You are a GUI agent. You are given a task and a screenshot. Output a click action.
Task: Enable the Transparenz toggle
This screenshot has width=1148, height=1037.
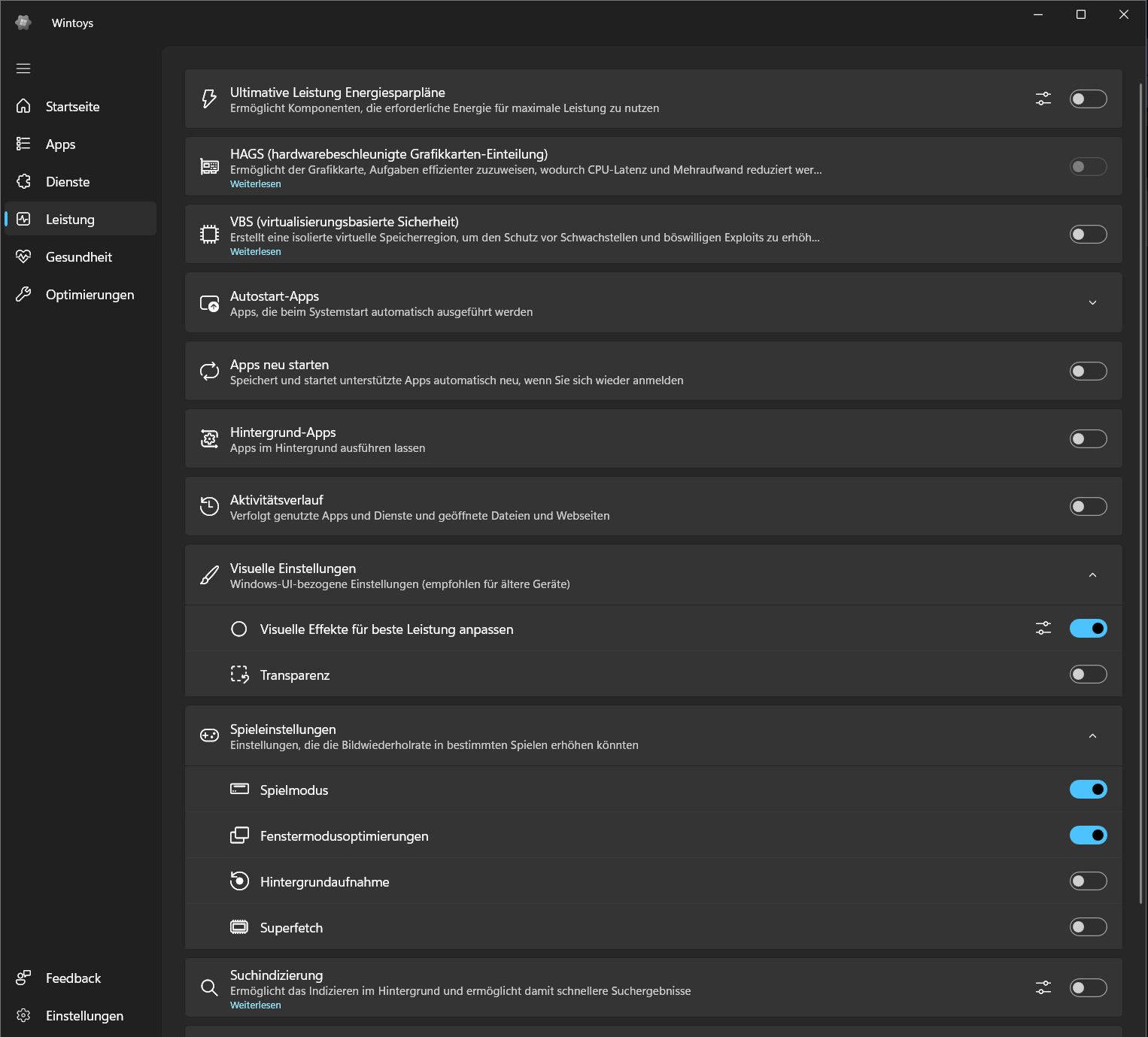[1088, 674]
